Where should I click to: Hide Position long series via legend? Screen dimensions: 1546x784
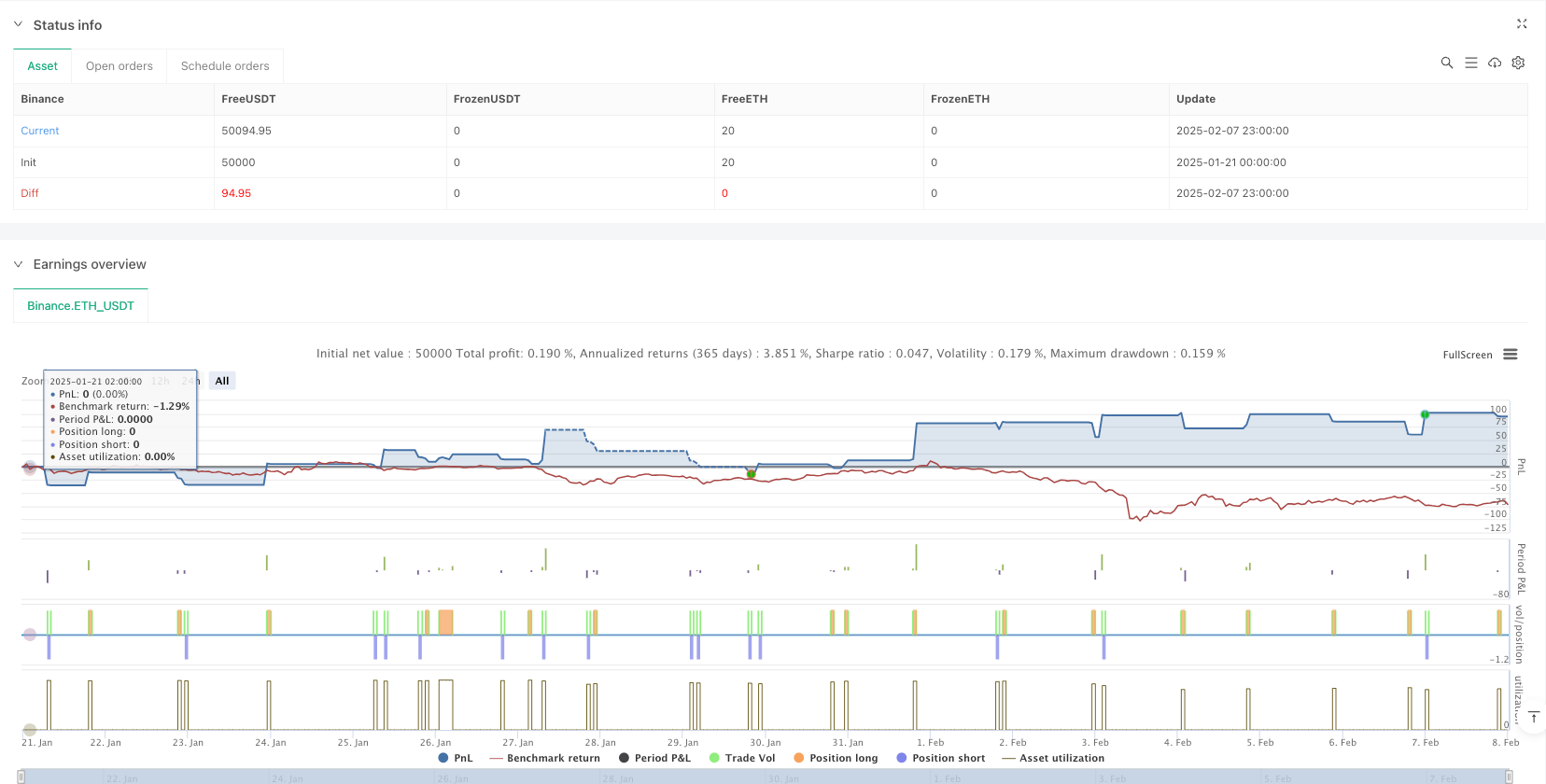pyautogui.click(x=836, y=758)
